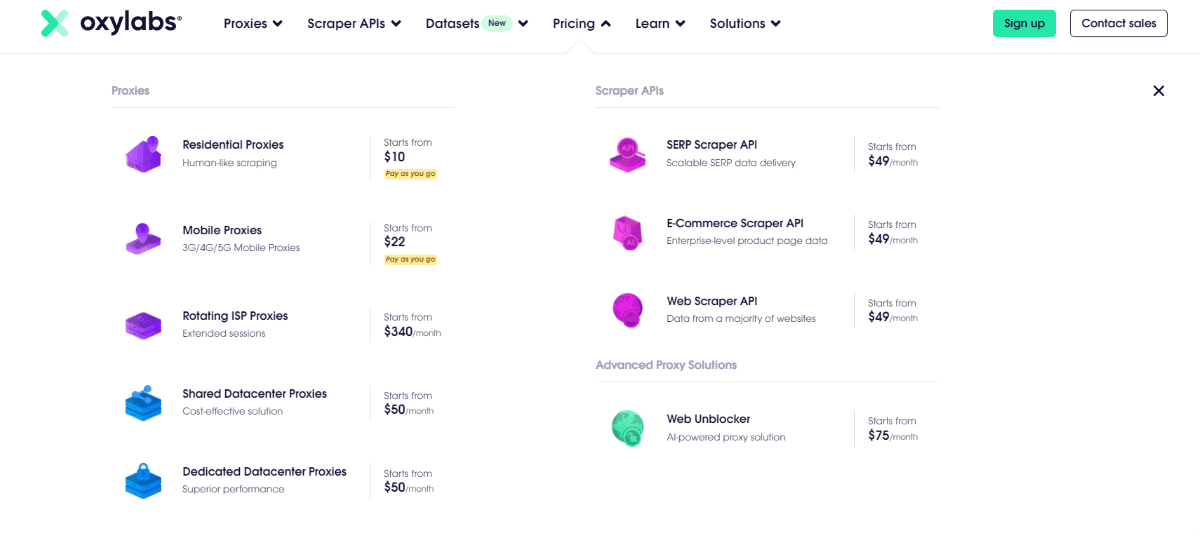1200x536 pixels.
Task: Click the $340/month Rotating ISP price
Action: tap(412, 332)
